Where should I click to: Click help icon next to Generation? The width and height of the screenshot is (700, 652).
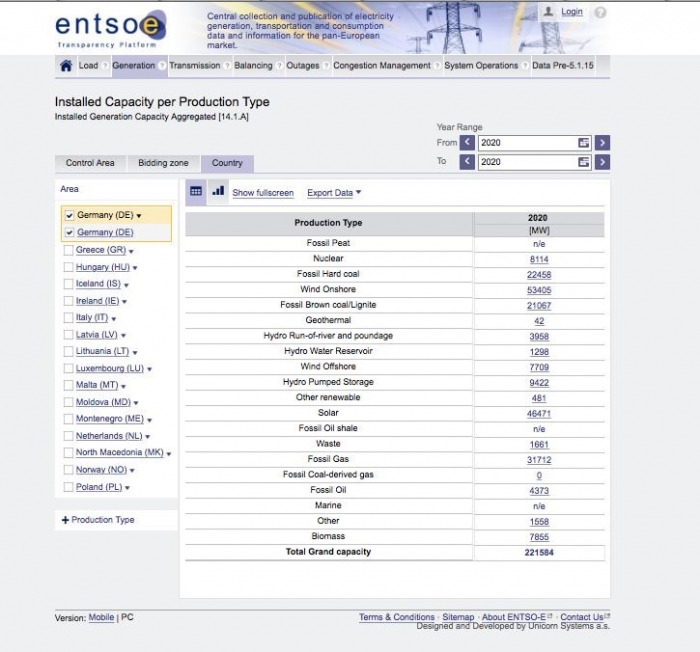(x=162, y=66)
